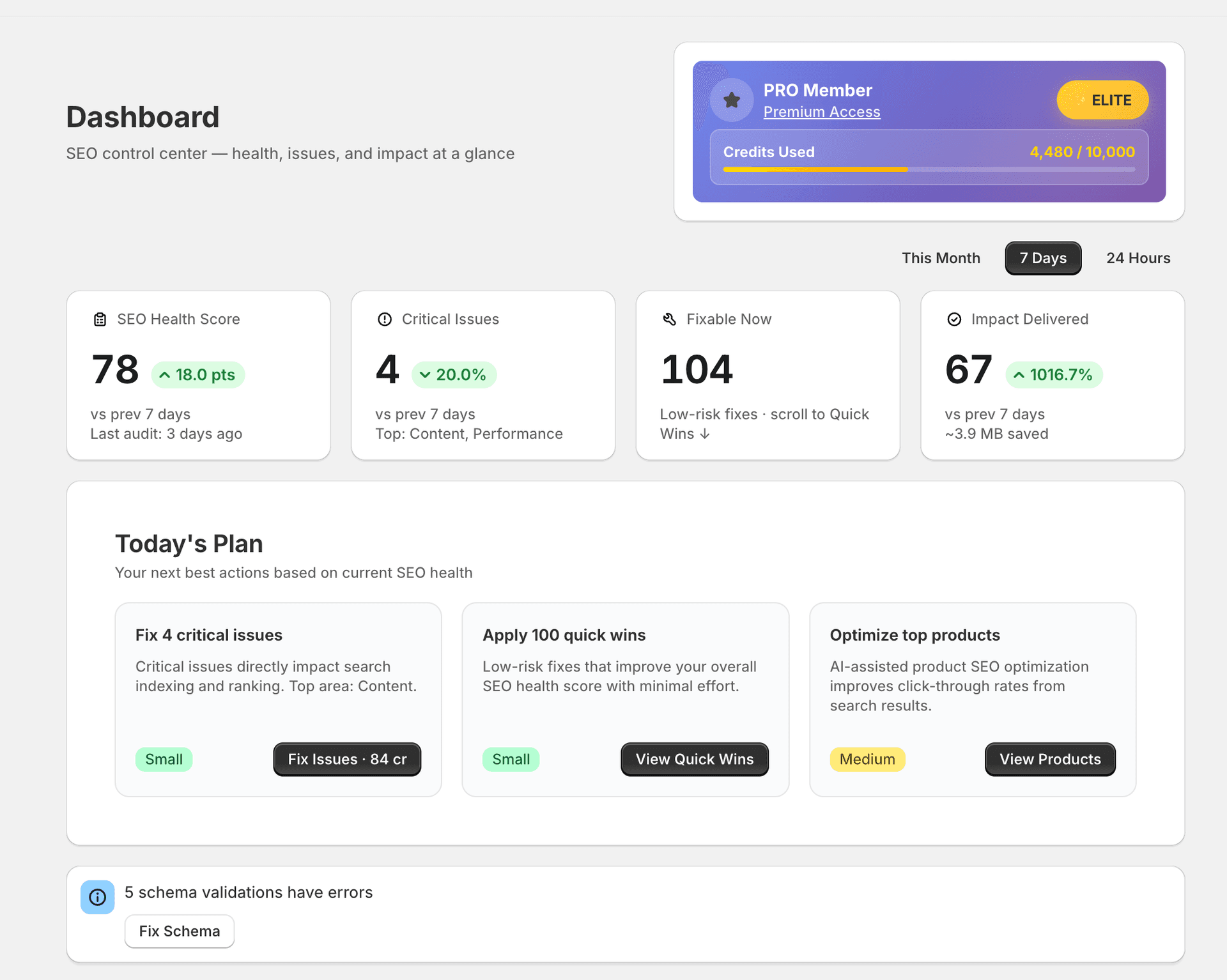1227x980 pixels.
Task: Click the Medium effort tag on Optimize top products
Action: (x=867, y=759)
